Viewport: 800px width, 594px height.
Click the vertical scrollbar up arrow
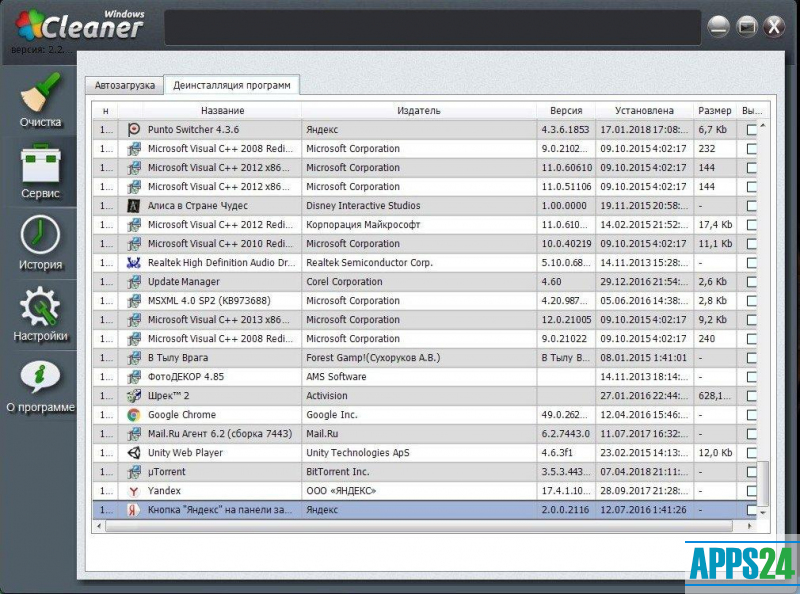[x=763, y=126]
